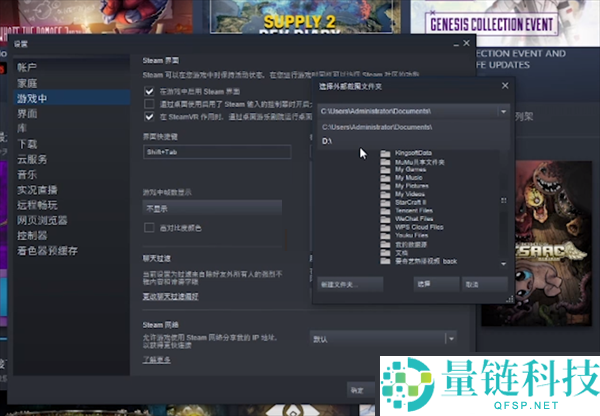Open the SUPPLY 2 dev diary banner
Screen dimensions: 600x416
pos(300,17)
